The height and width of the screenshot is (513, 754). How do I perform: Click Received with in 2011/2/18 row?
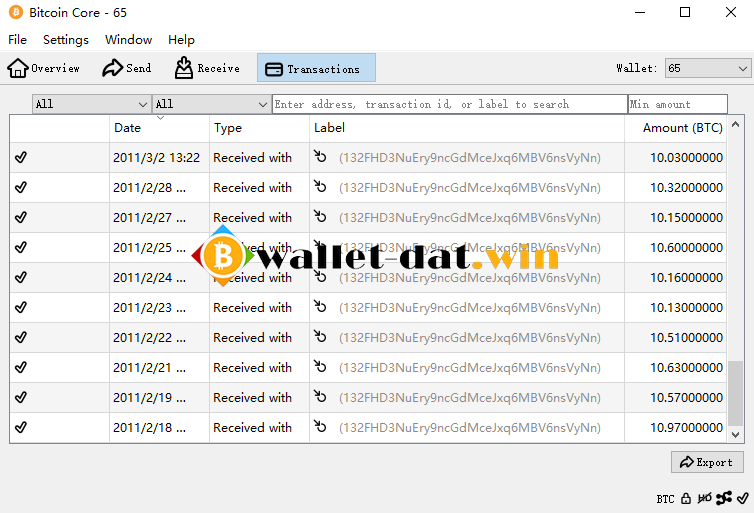pyautogui.click(x=252, y=427)
